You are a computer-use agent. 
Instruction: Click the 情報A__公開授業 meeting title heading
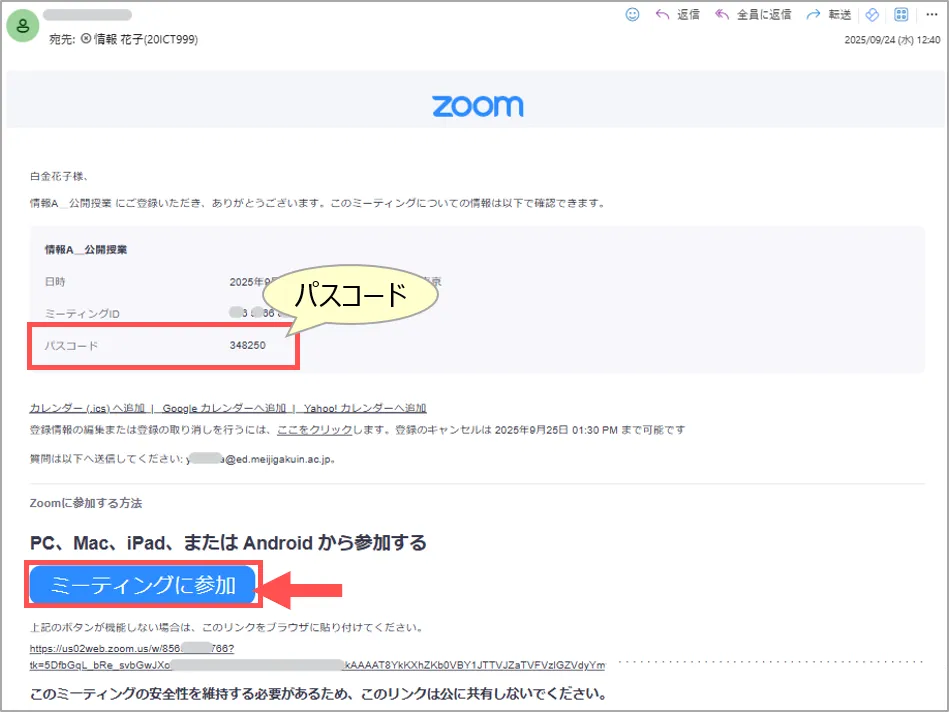click(x=85, y=249)
